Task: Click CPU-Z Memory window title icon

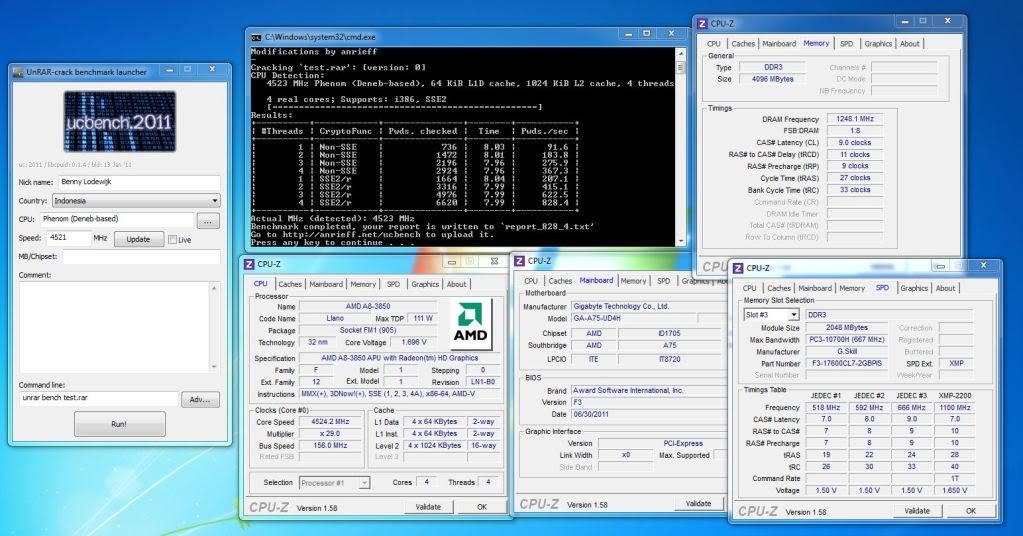Action: (x=702, y=23)
